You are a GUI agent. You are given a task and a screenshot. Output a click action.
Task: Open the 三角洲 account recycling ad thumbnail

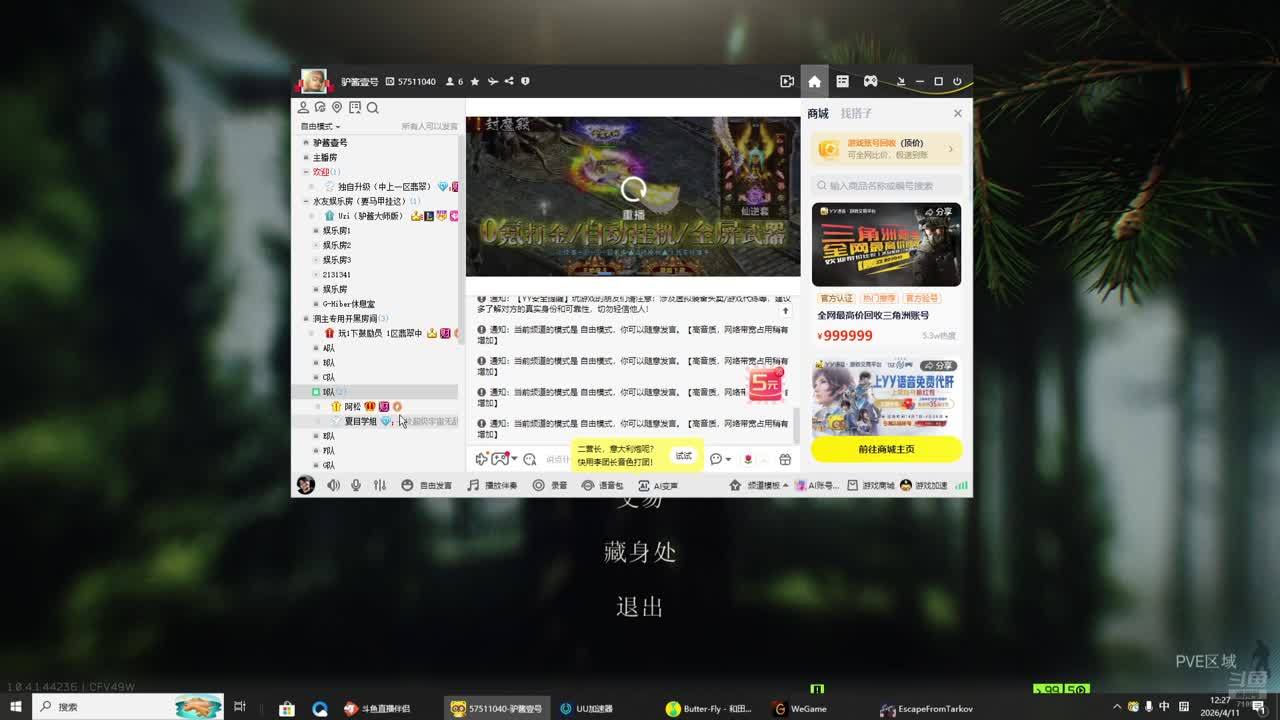887,245
